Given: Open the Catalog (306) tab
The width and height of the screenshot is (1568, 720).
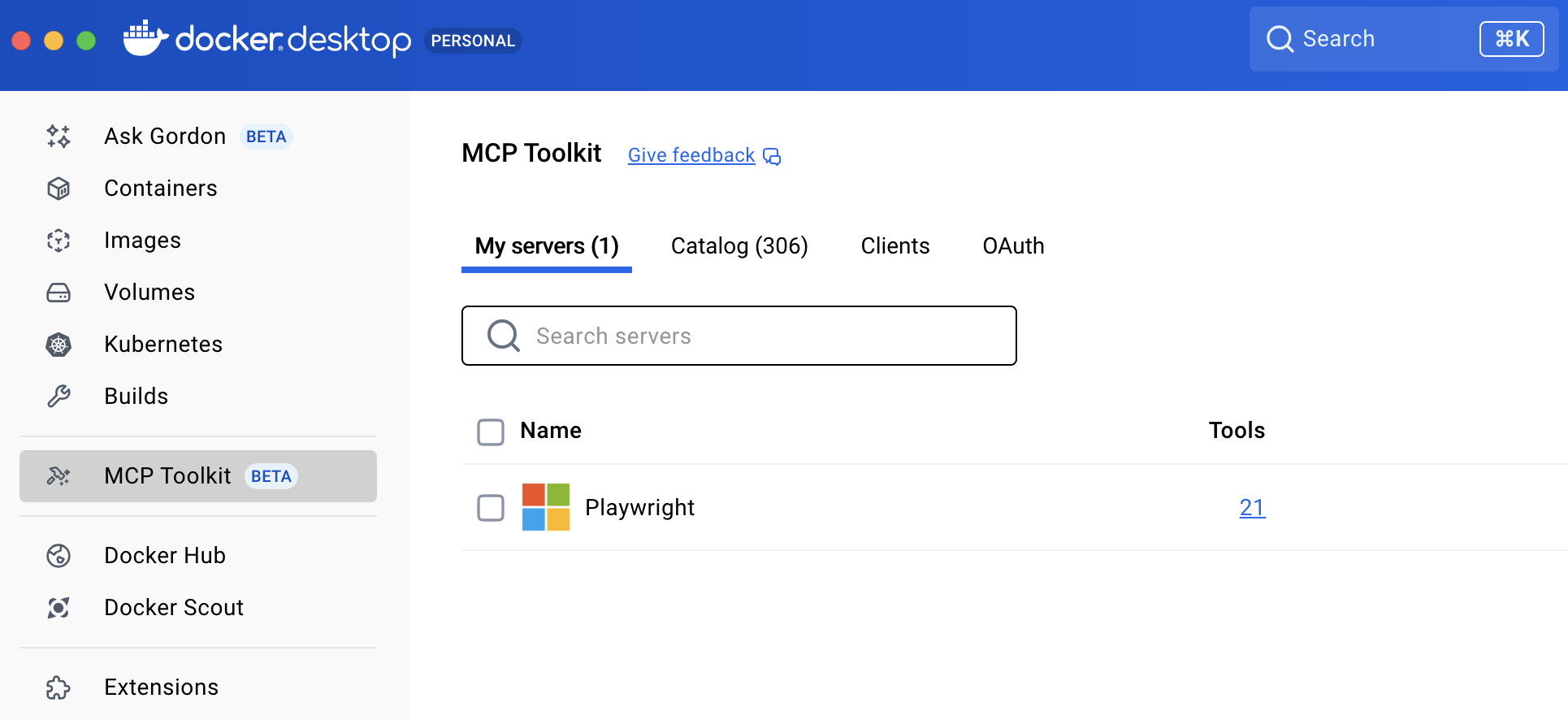Looking at the screenshot, I should [739, 246].
